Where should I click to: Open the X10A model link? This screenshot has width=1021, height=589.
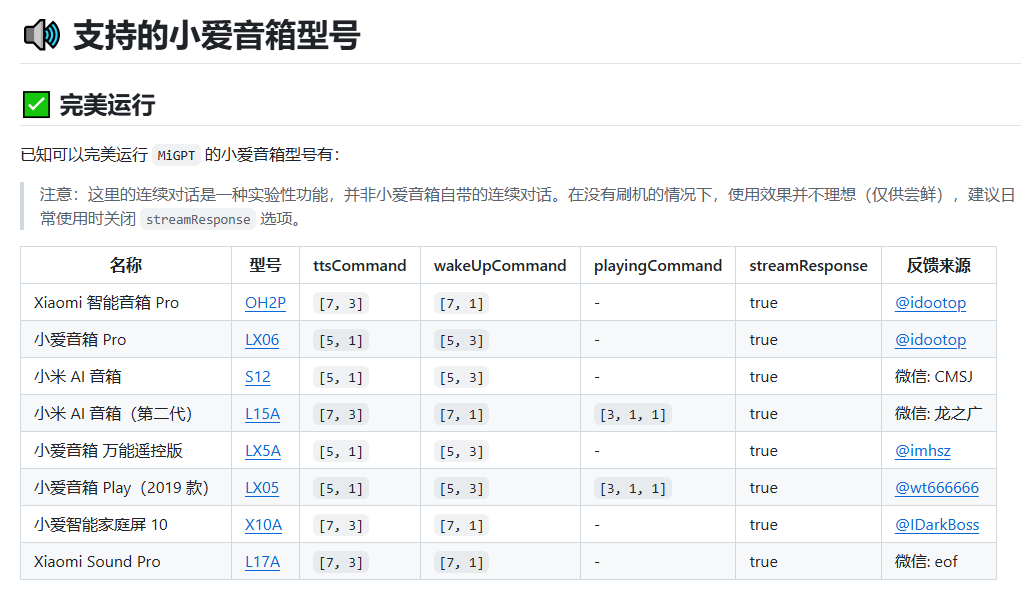[264, 525]
